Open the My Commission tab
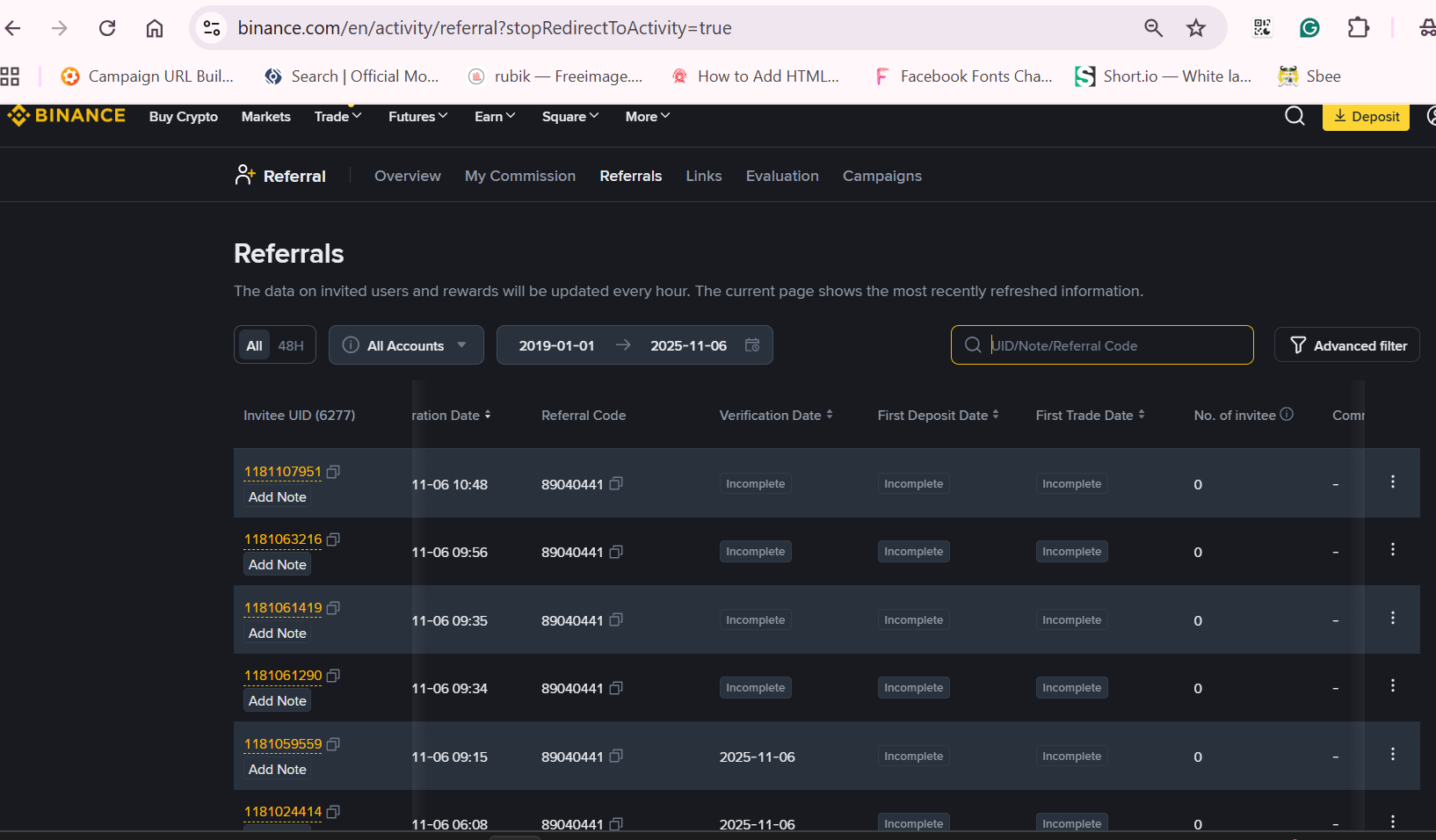The width and height of the screenshot is (1436, 840). [520, 176]
